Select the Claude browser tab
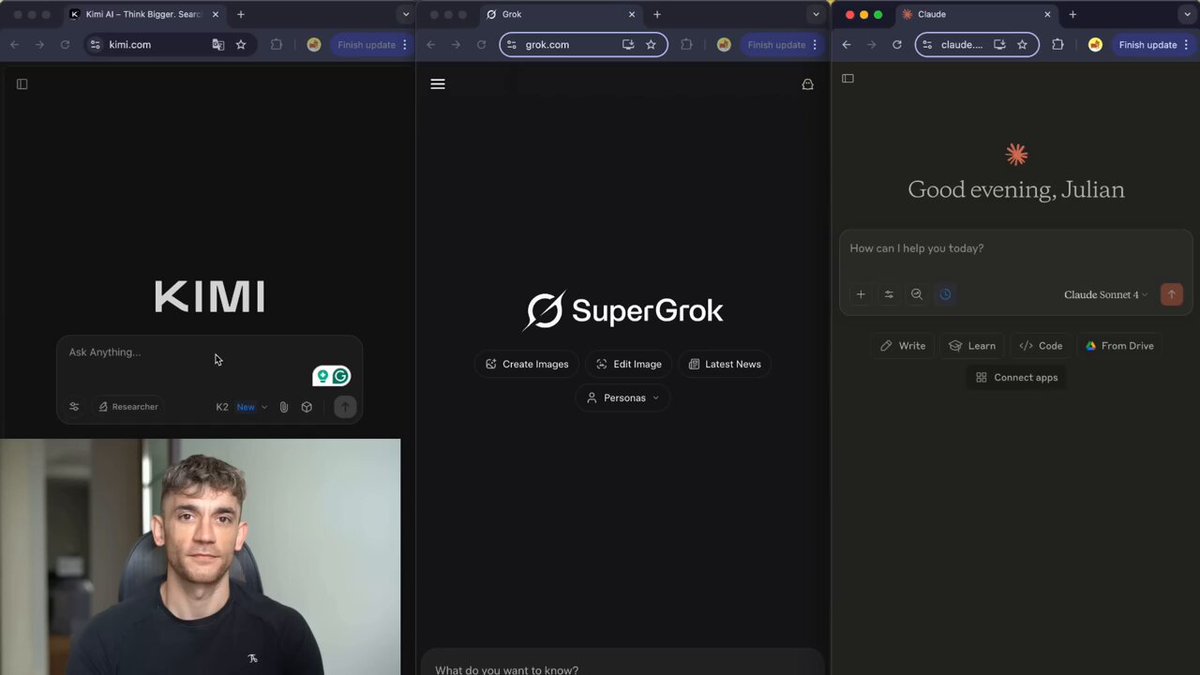The width and height of the screenshot is (1200, 675). click(x=976, y=15)
